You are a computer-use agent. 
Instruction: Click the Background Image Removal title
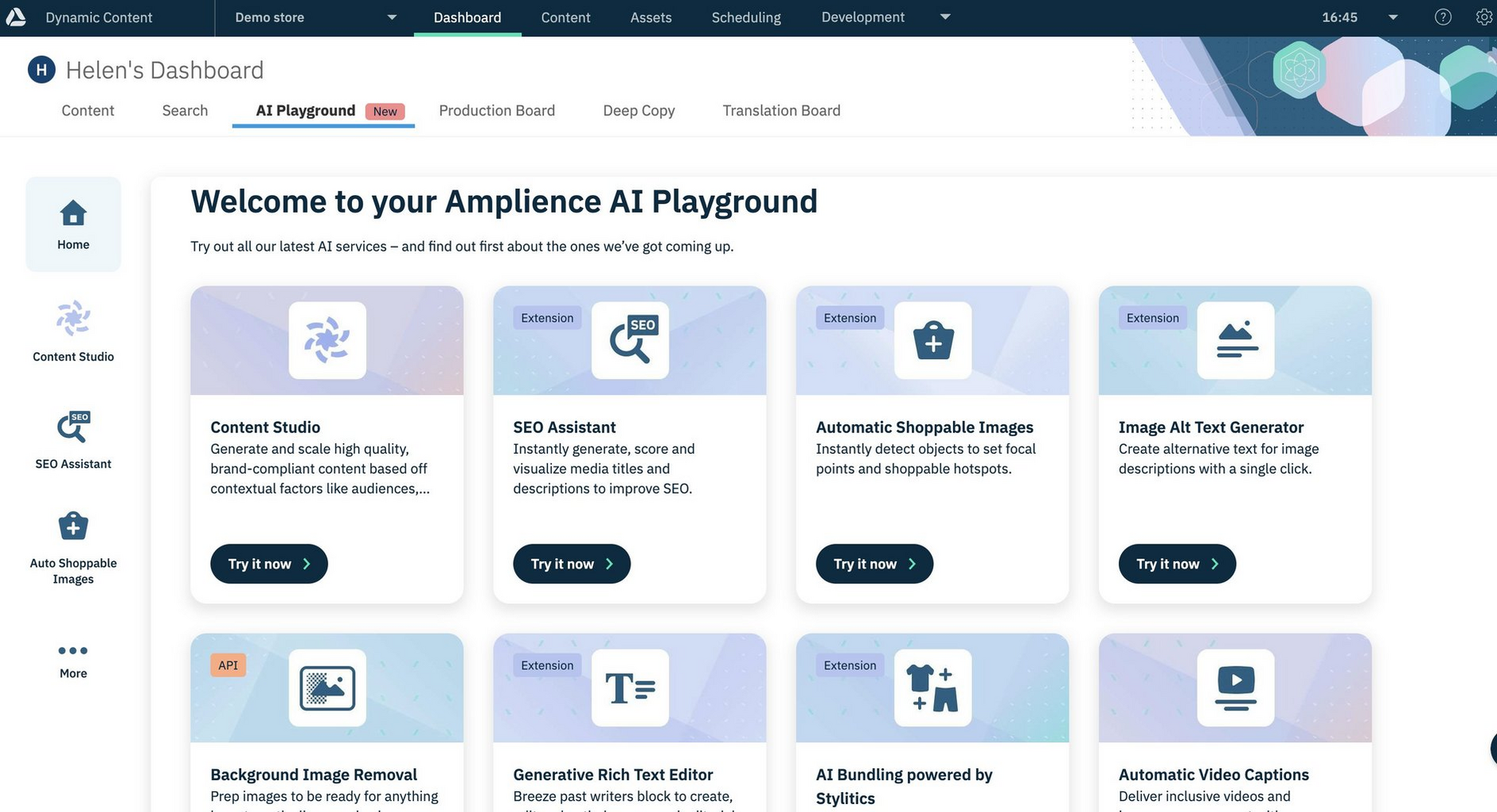click(x=314, y=775)
